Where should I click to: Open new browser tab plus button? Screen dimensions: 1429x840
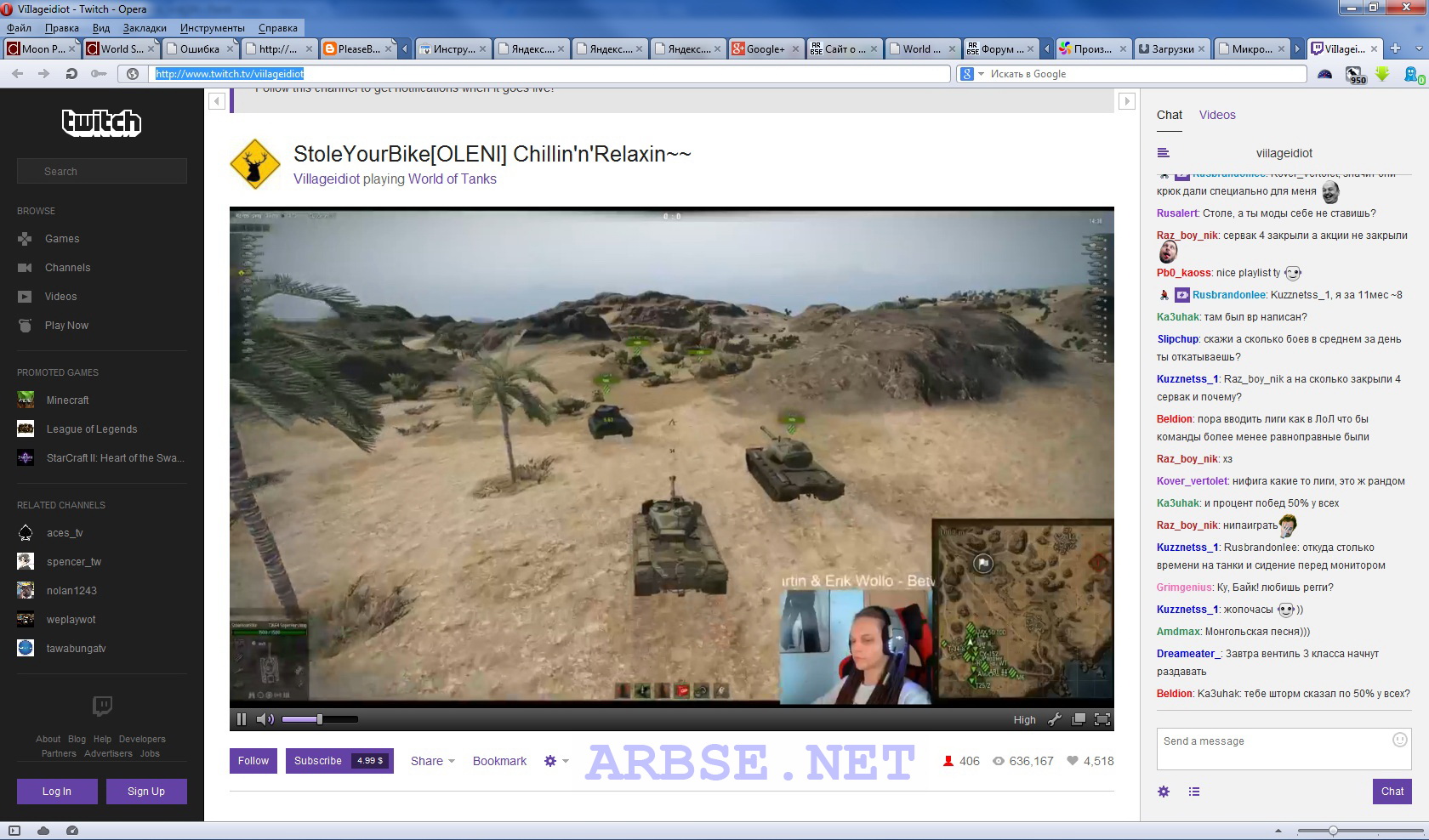click(1395, 48)
